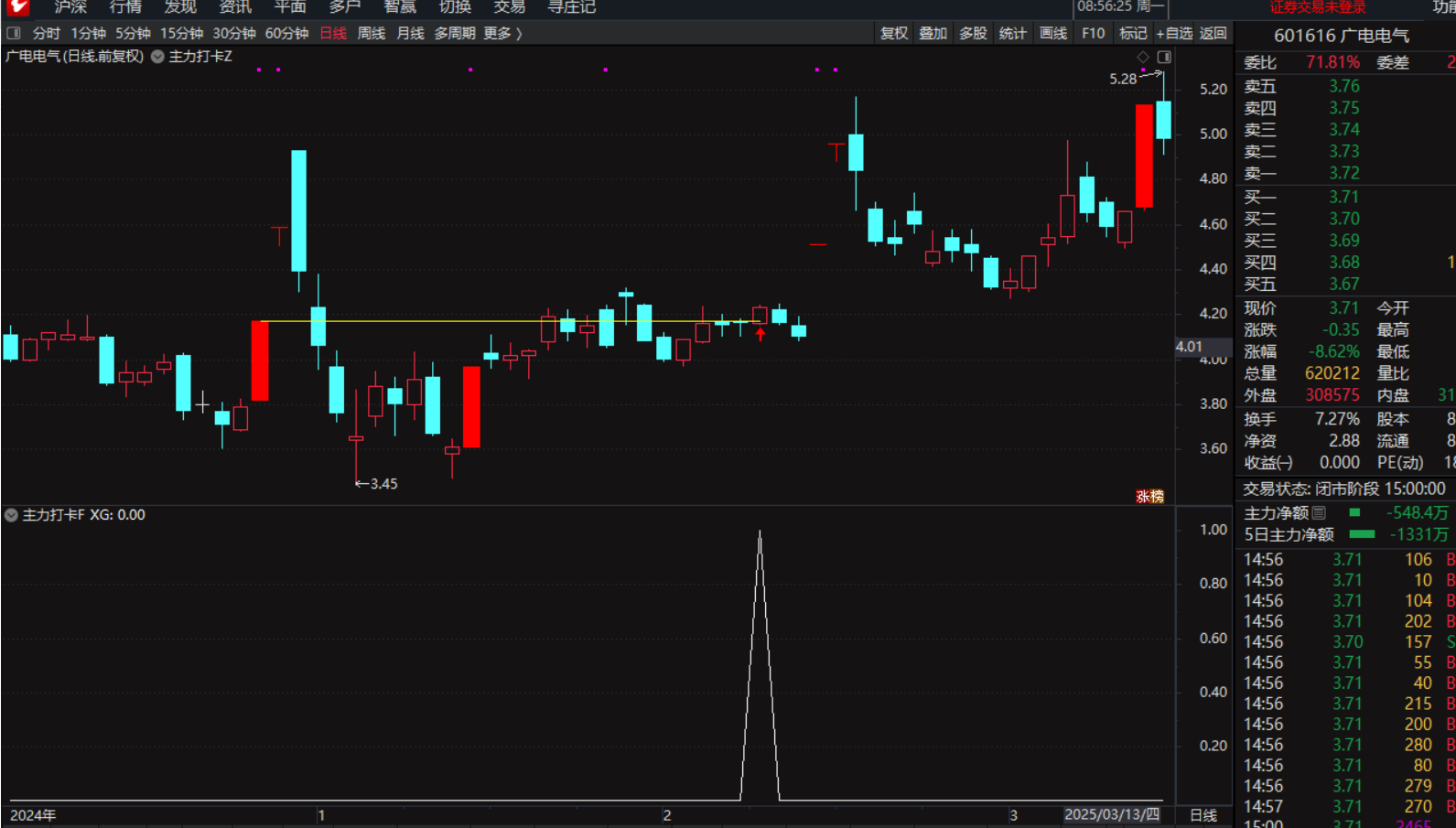Add stock with +自选 button

click(x=1174, y=34)
